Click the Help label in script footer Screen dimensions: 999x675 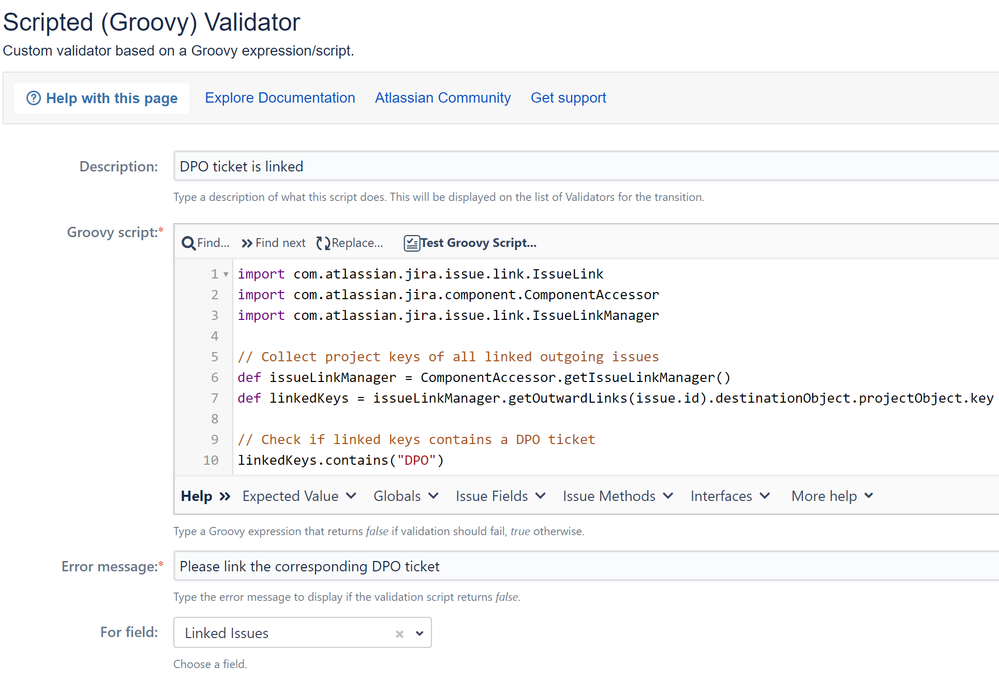tap(196, 496)
